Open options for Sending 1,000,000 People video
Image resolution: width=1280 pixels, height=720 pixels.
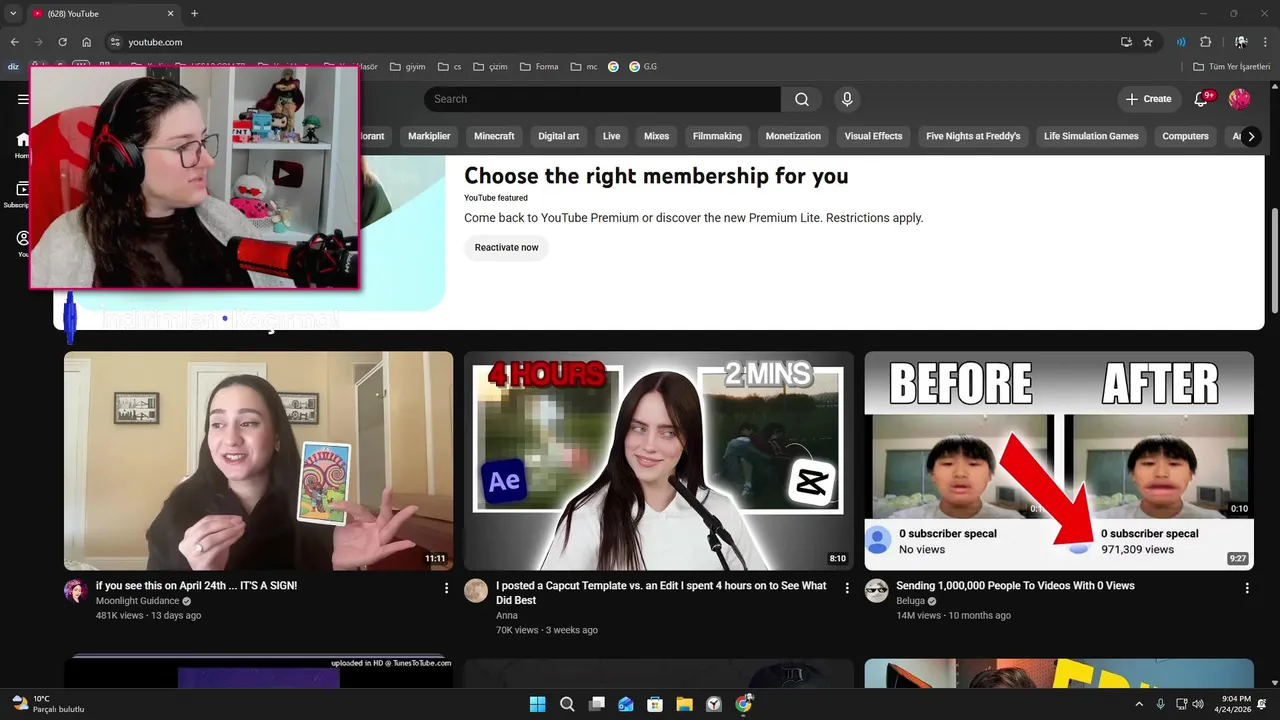point(1247,588)
